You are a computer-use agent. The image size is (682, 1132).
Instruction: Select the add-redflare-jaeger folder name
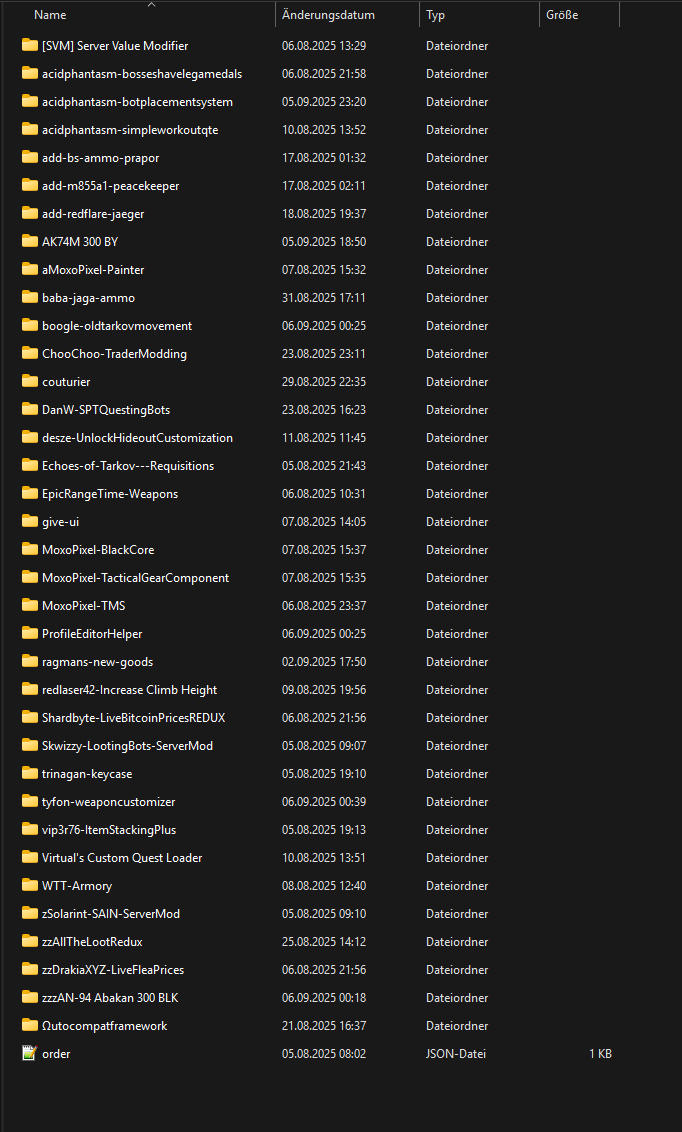point(93,214)
